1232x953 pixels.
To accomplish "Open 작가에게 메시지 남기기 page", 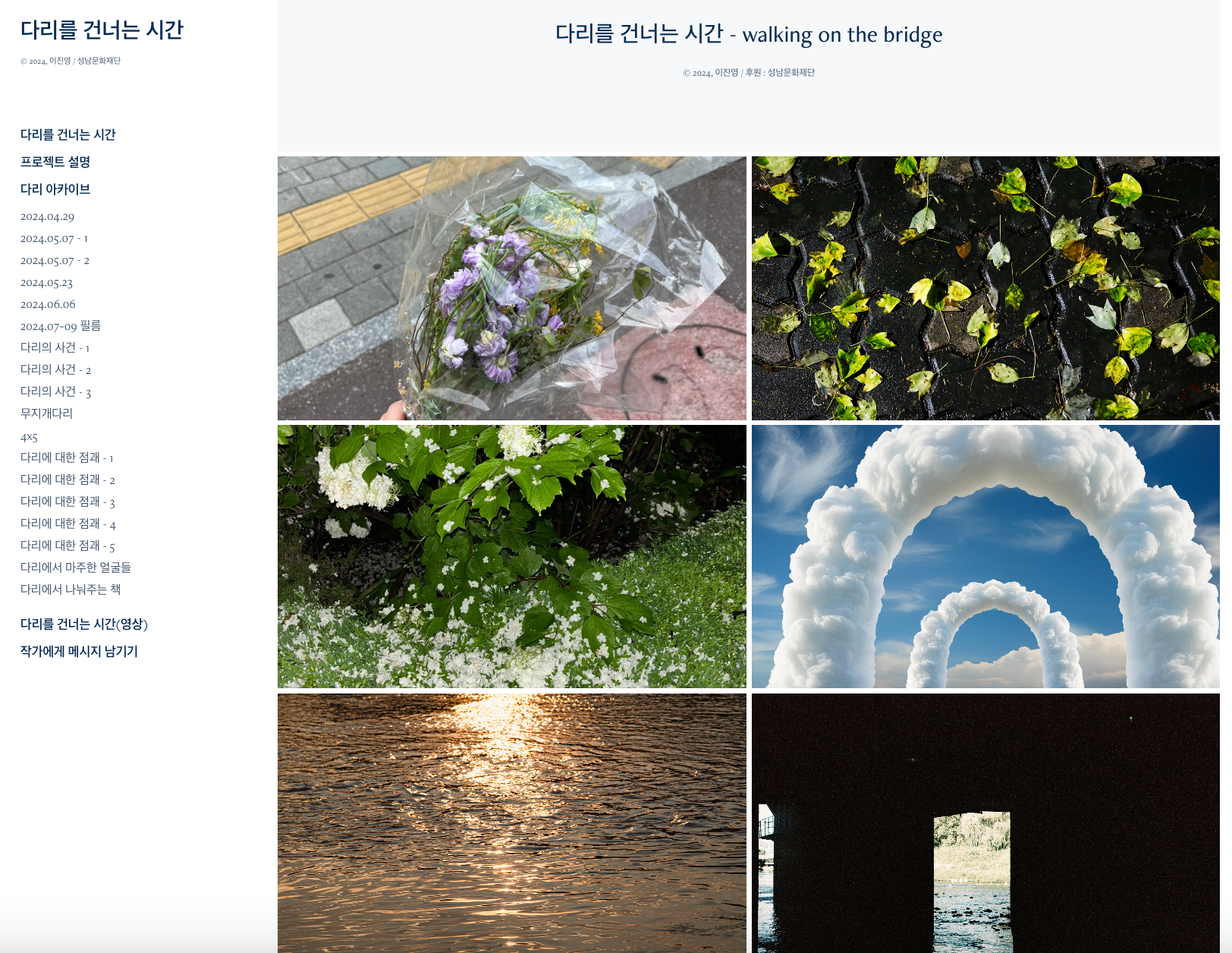I will [x=79, y=651].
